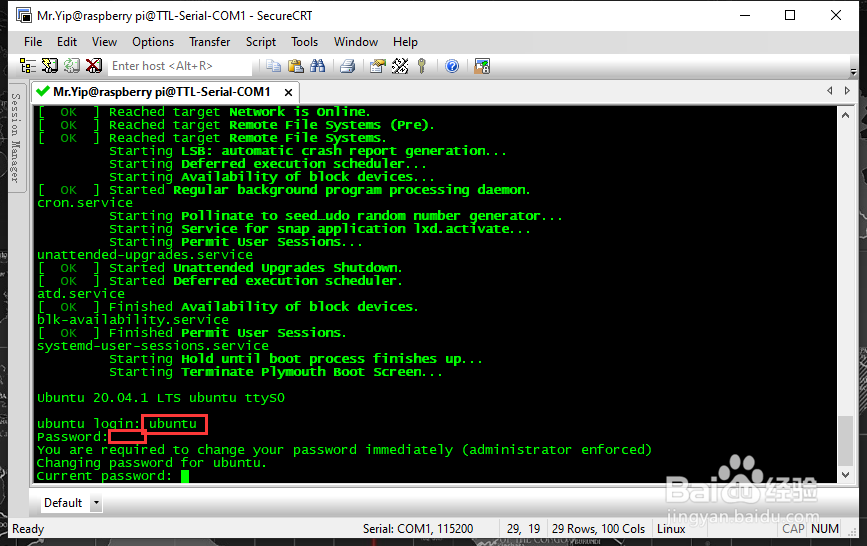Click the Copy toolbar icon

click(274, 66)
